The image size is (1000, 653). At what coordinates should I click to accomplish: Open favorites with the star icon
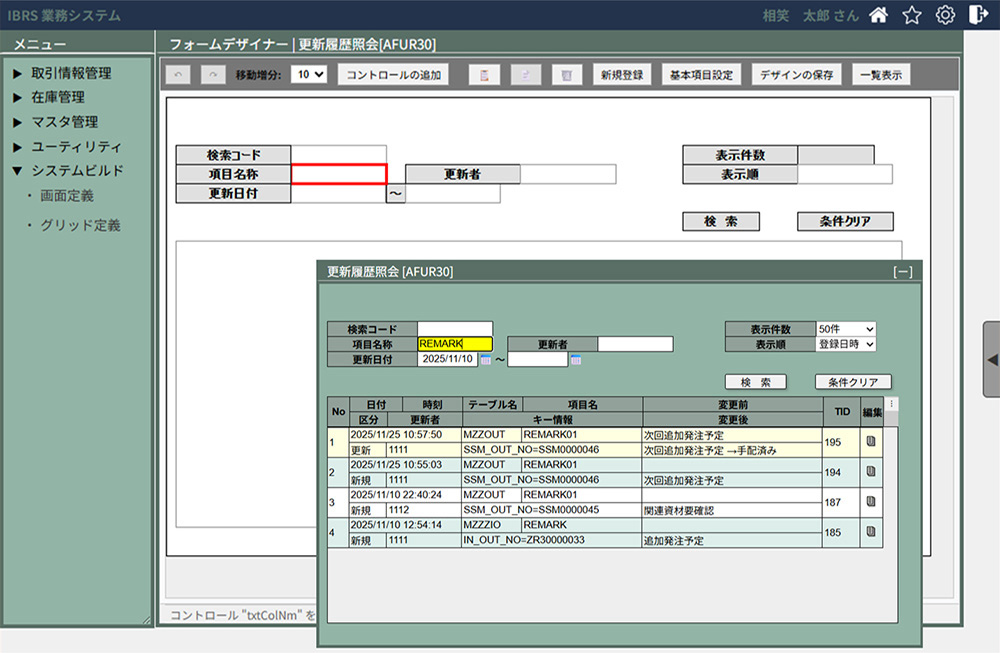pos(911,15)
